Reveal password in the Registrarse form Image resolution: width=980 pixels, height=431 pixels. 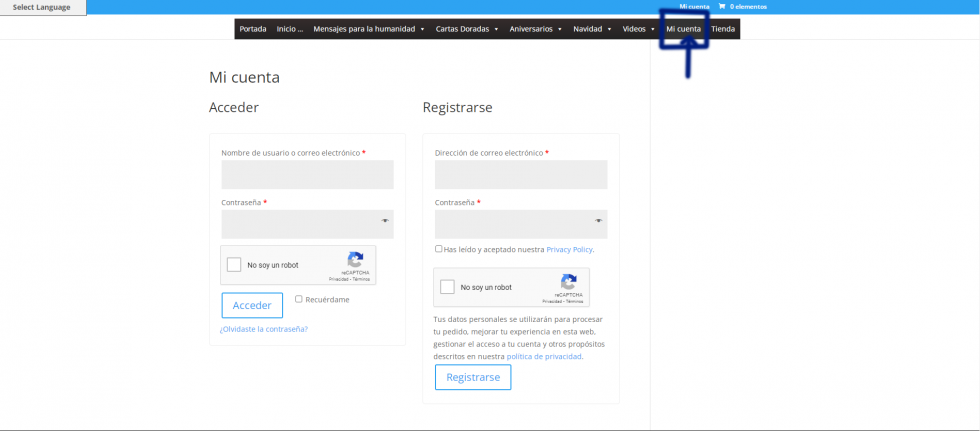click(598, 221)
